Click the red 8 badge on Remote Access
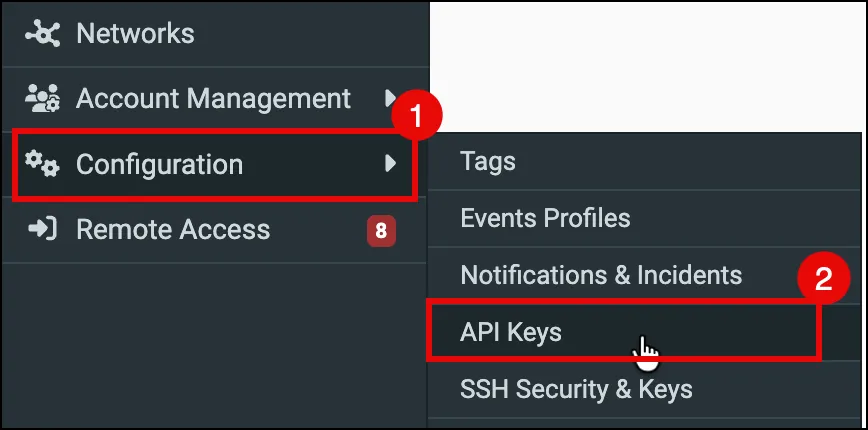 [381, 230]
